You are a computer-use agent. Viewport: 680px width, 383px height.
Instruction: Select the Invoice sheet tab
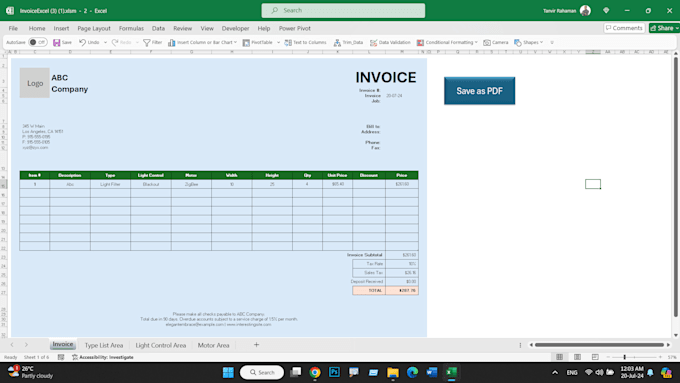tap(63, 344)
